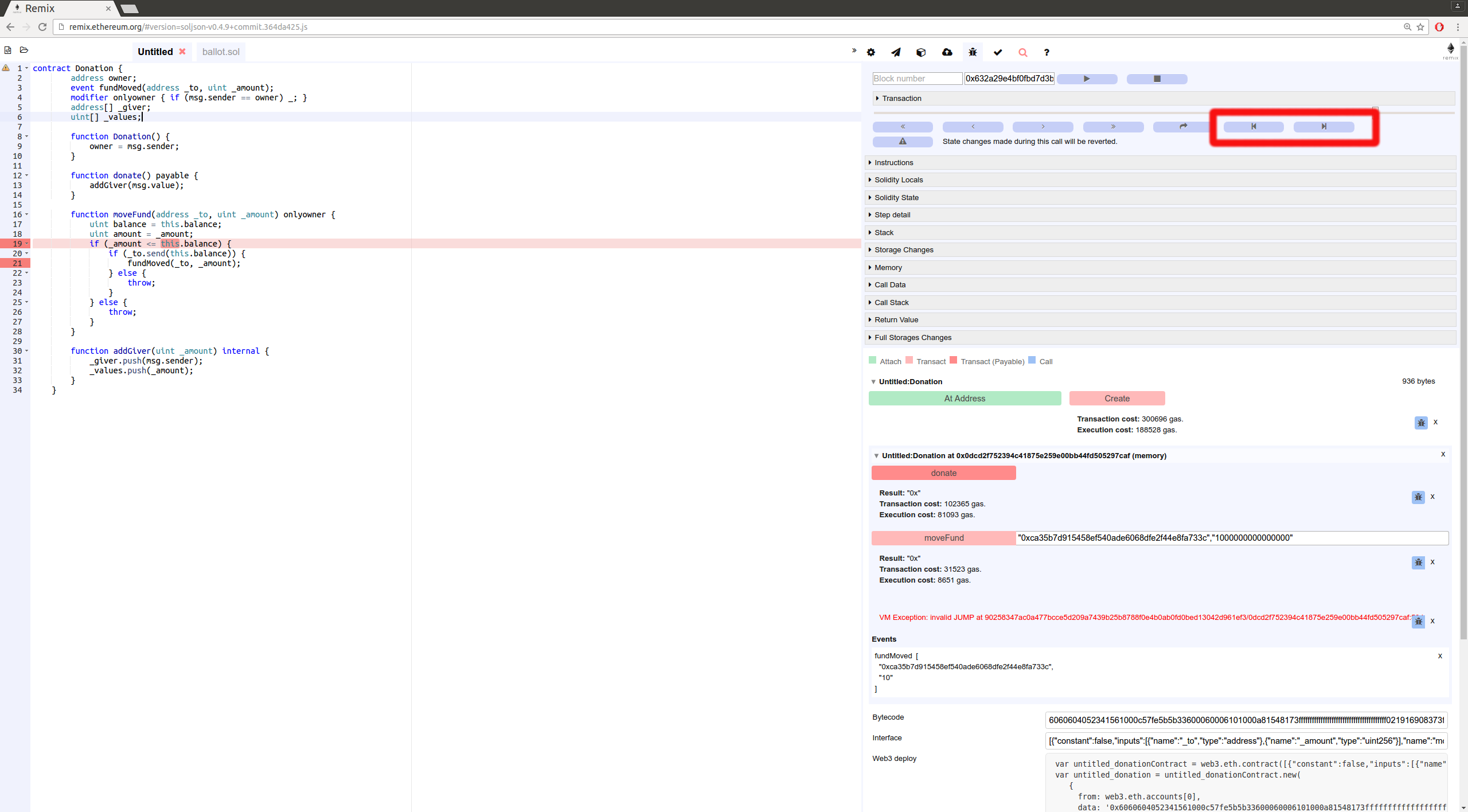Switch to the Debugger bug tab
Image resolution: width=1468 pixels, height=812 pixels.
(973, 52)
